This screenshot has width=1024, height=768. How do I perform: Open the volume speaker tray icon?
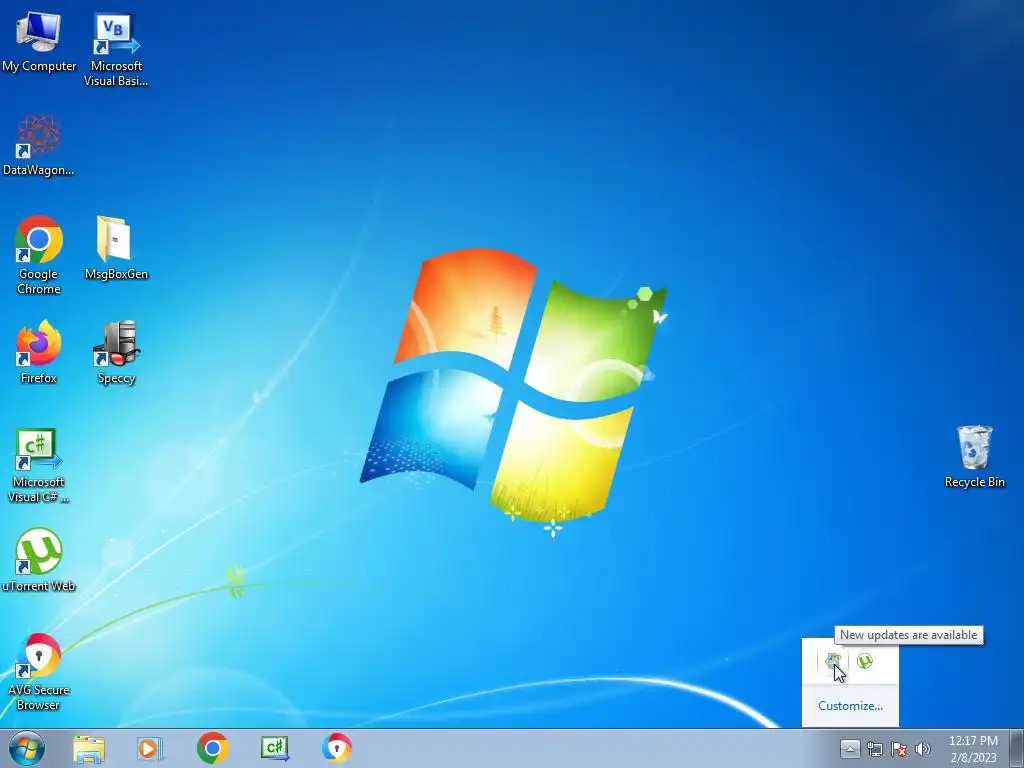923,749
